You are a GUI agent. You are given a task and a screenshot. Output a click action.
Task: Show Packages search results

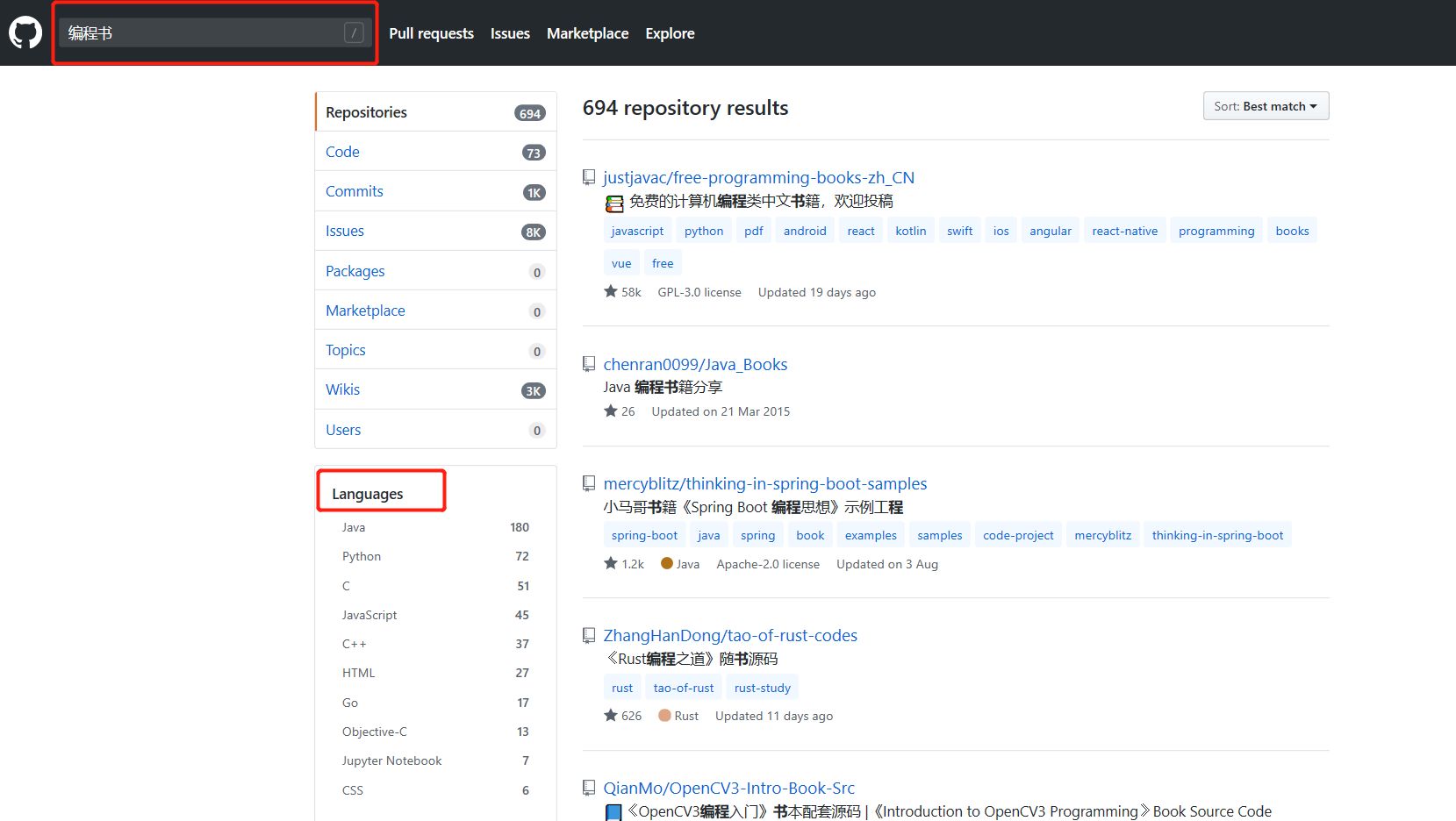point(436,271)
